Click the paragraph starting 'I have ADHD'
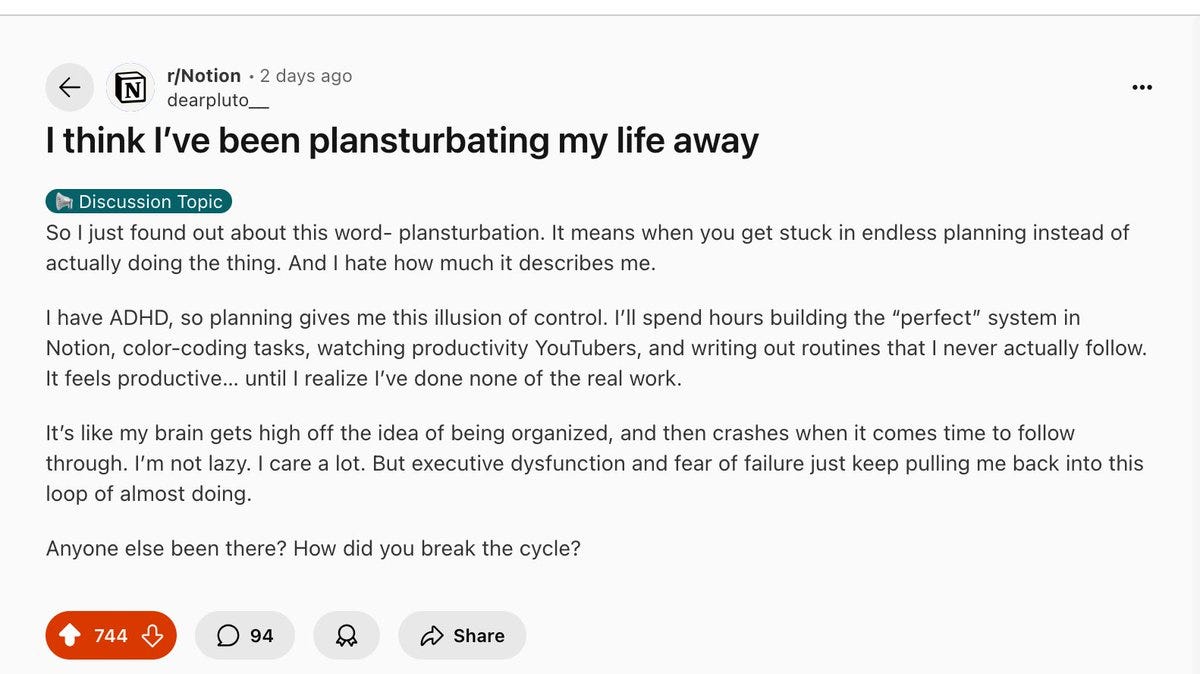This screenshot has width=1200, height=674. pyautogui.click(x=595, y=348)
